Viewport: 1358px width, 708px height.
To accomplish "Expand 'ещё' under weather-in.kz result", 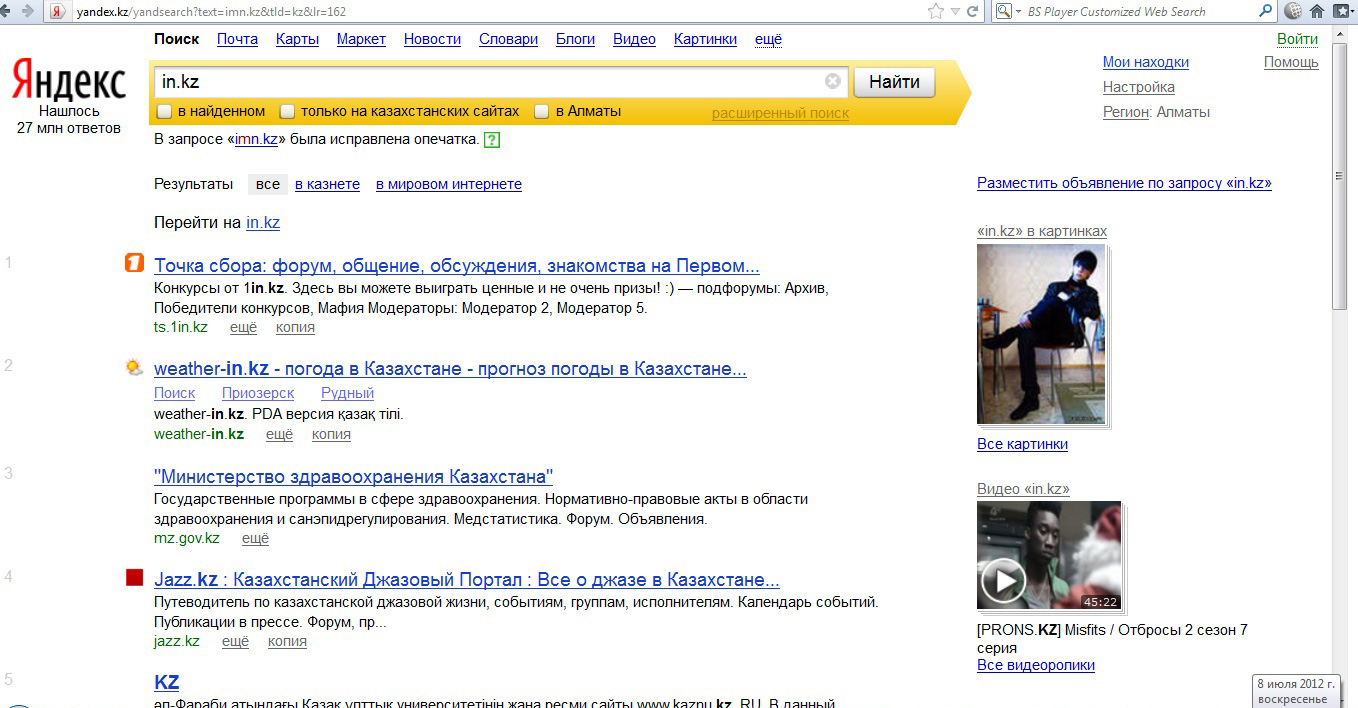I will [x=279, y=434].
